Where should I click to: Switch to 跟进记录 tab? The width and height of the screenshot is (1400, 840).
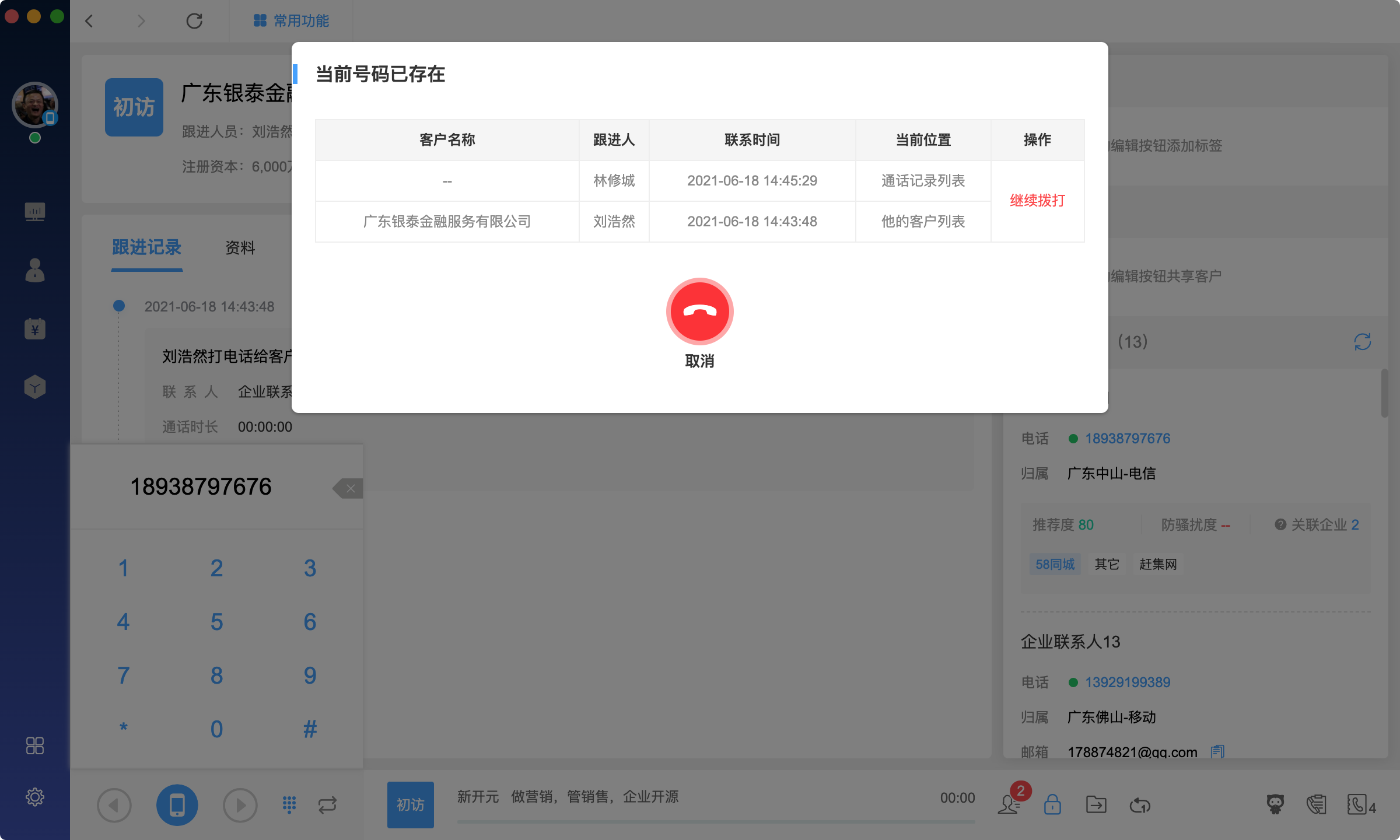click(146, 247)
